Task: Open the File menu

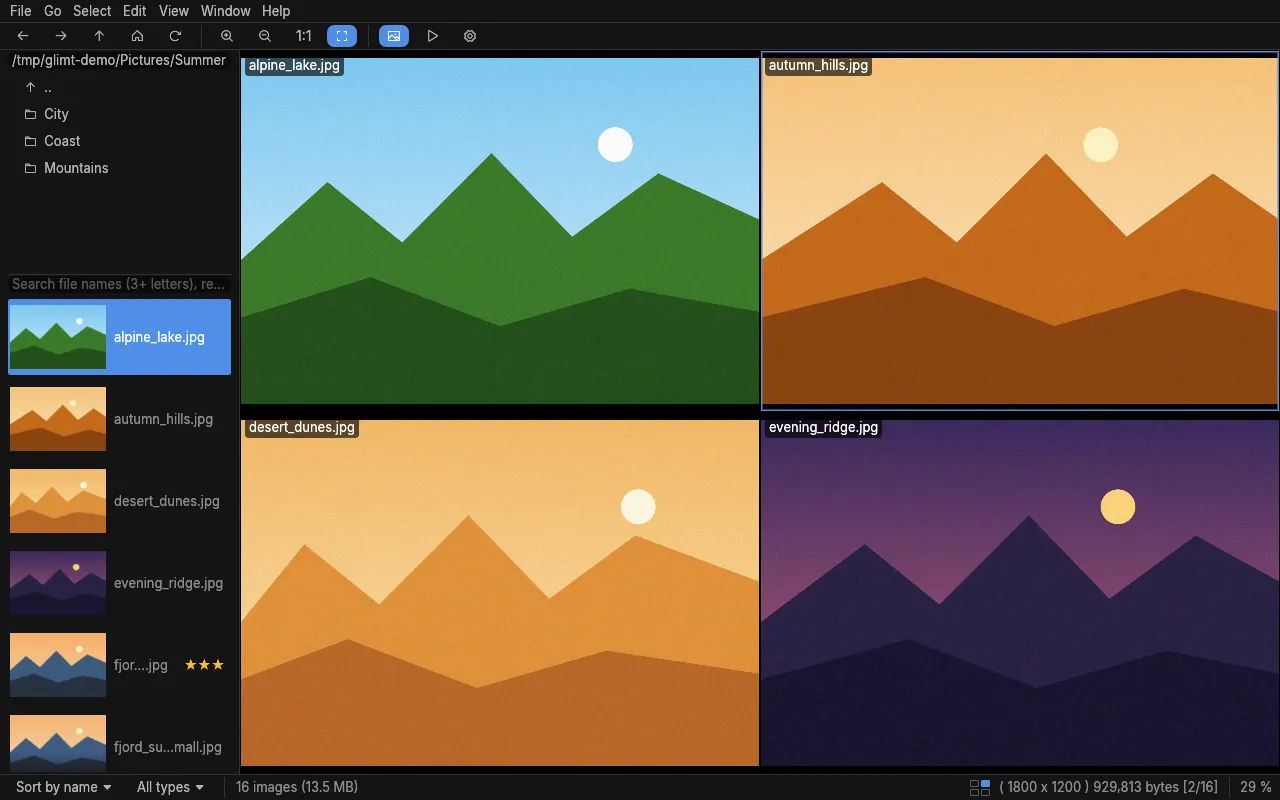Action: (20, 11)
